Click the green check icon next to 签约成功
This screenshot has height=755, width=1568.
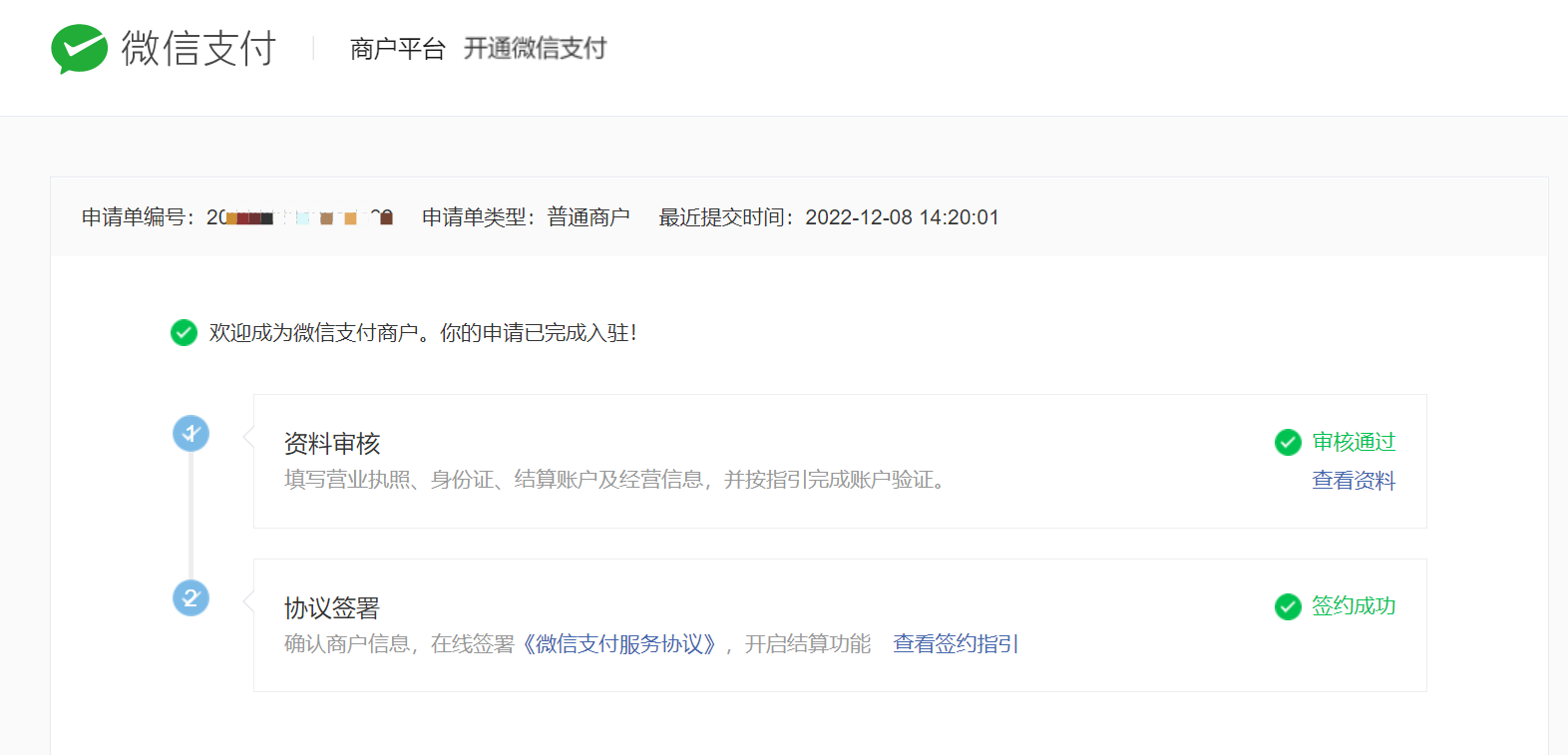(1288, 606)
